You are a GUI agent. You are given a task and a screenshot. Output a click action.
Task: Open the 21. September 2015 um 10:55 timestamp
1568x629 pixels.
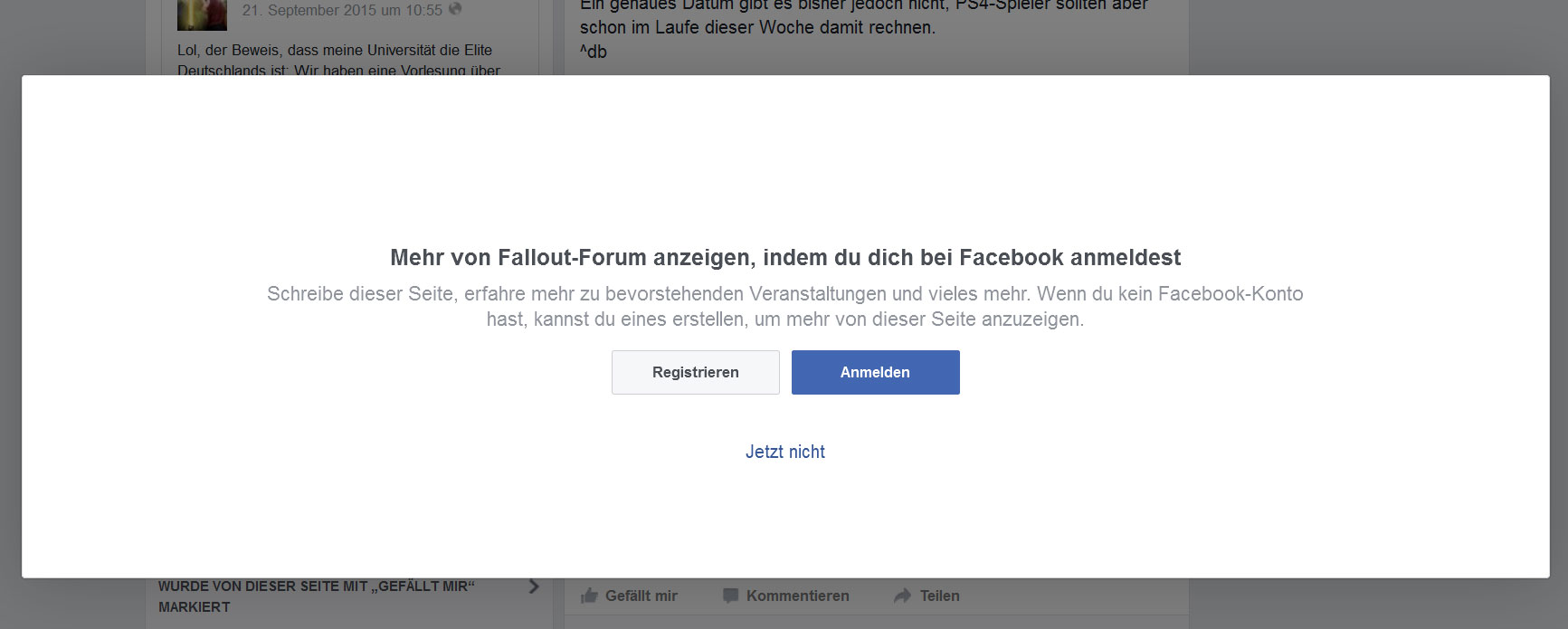point(342,10)
